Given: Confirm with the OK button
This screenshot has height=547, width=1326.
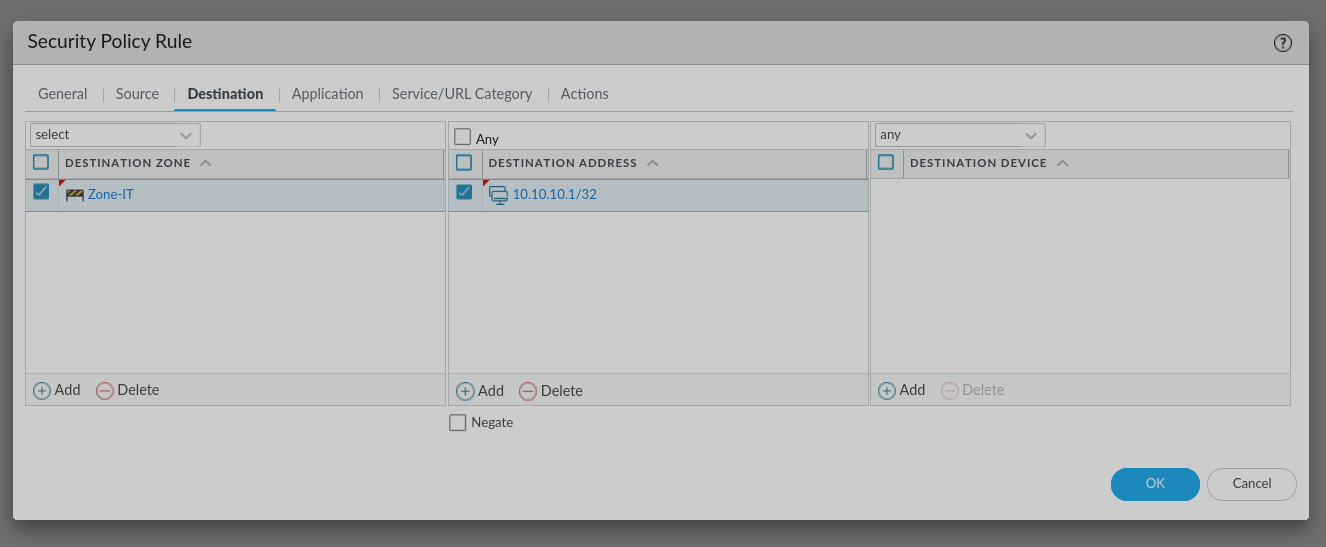Looking at the screenshot, I should [1155, 484].
